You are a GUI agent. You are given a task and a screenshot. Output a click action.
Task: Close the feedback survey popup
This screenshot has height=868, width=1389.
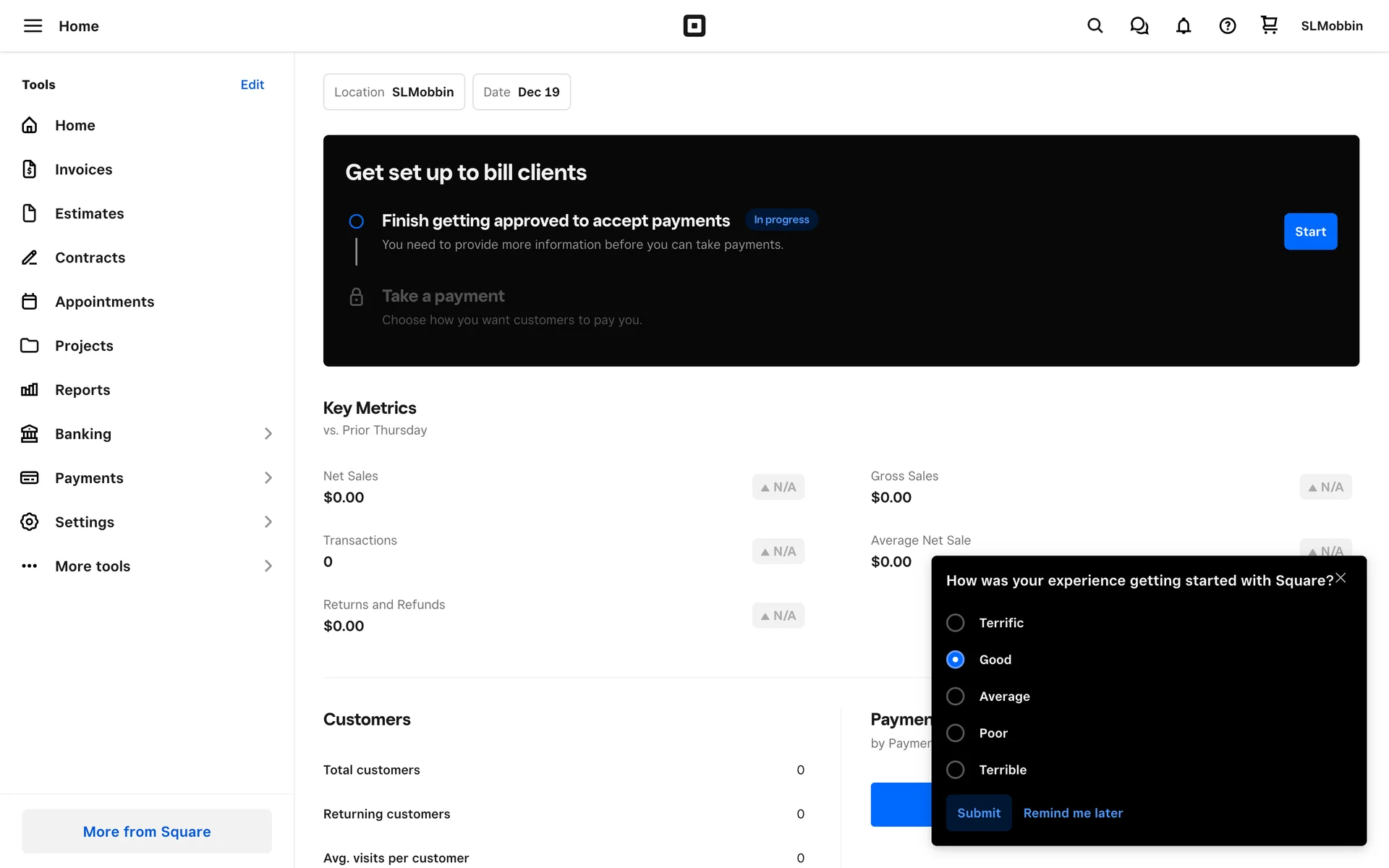1341,578
